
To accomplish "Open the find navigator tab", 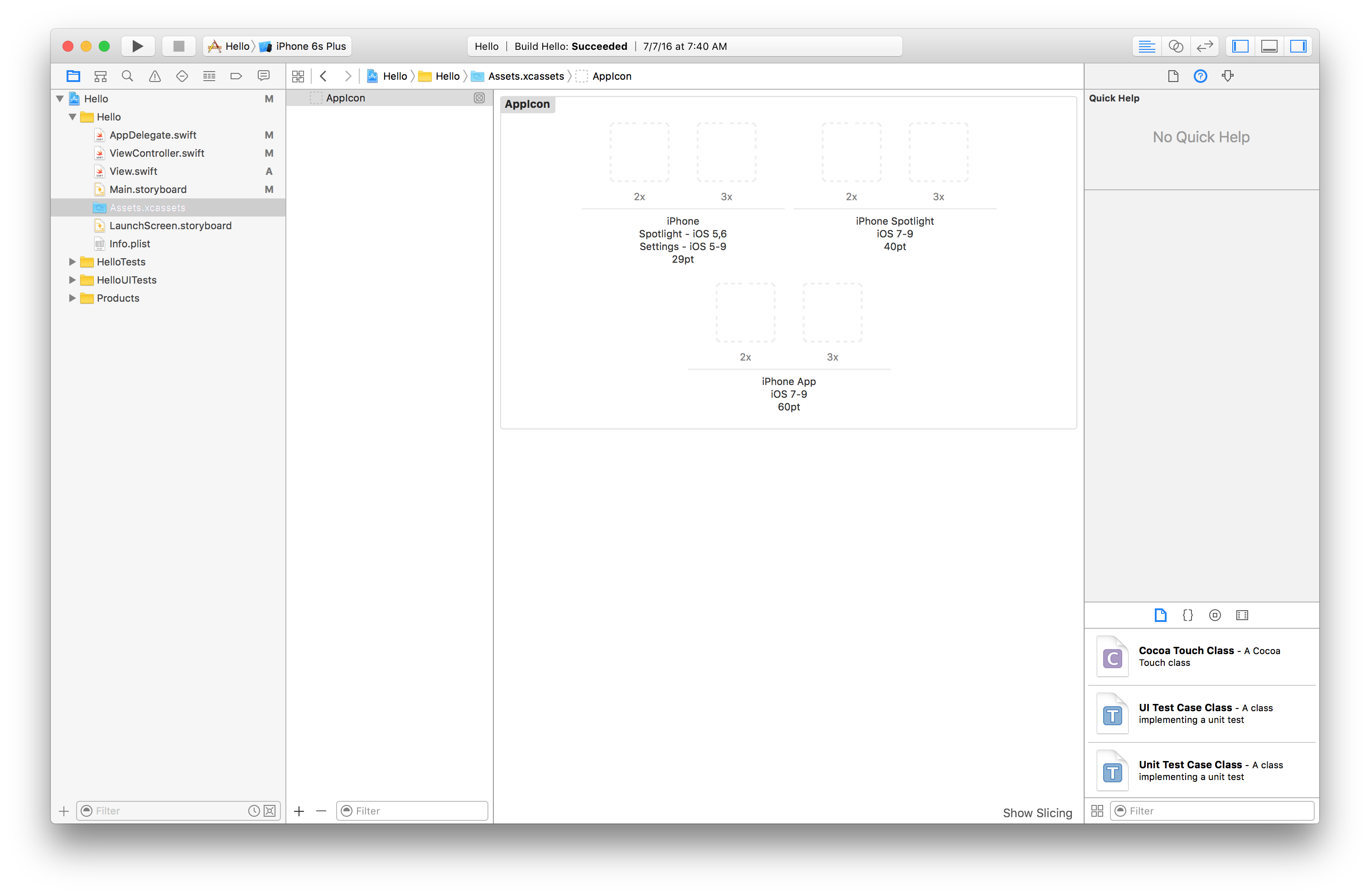I will click(128, 76).
